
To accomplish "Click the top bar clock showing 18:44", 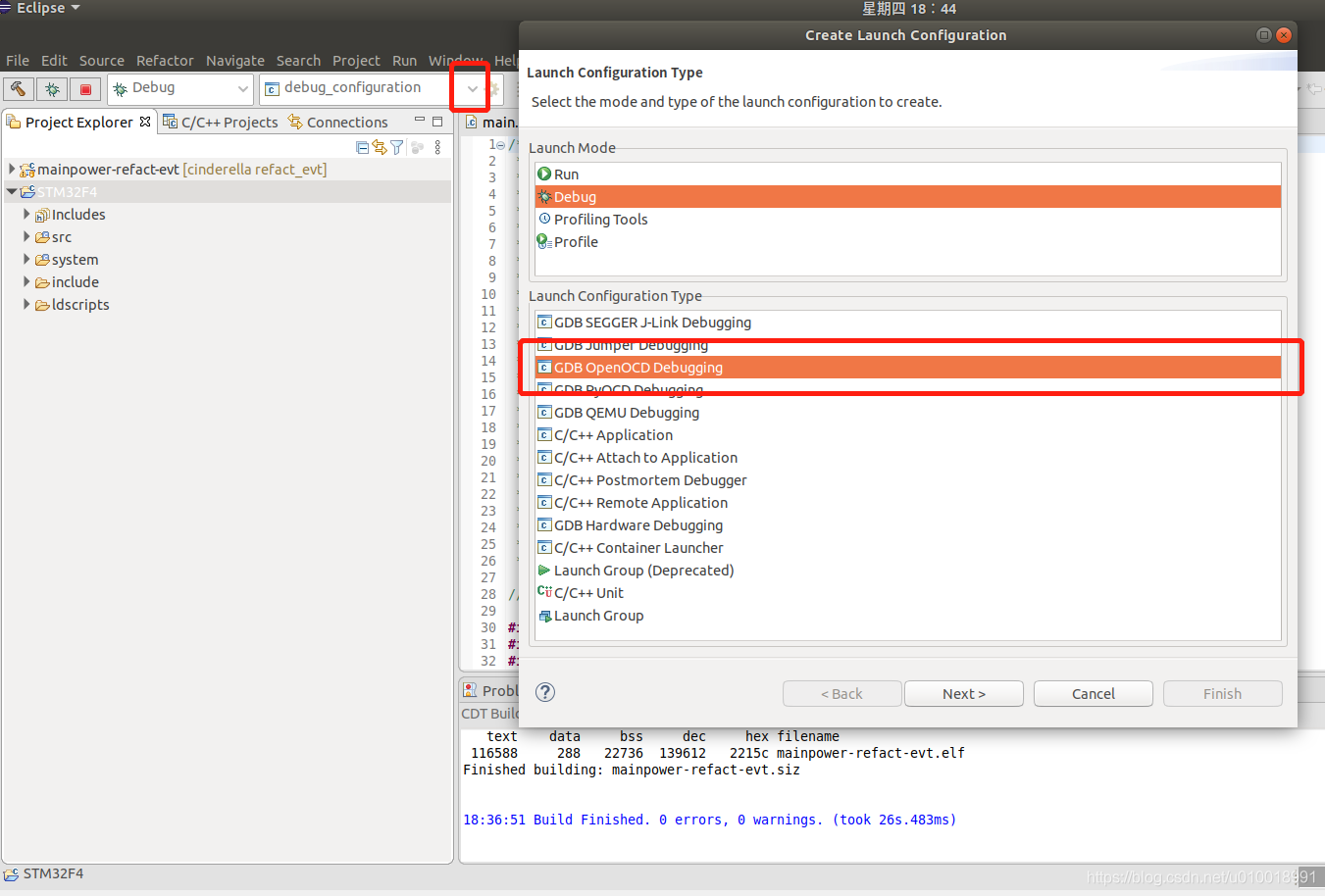I will pyautogui.click(x=909, y=9).
